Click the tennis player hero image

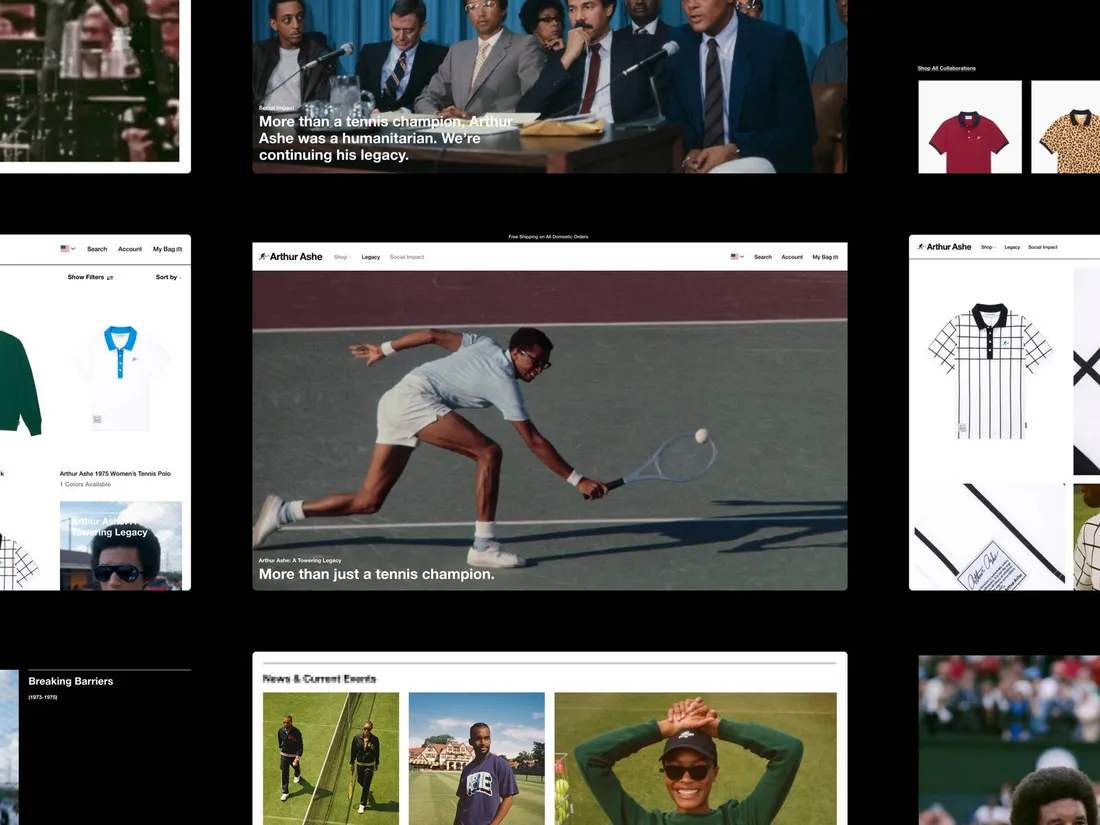pyautogui.click(x=549, y=430)
